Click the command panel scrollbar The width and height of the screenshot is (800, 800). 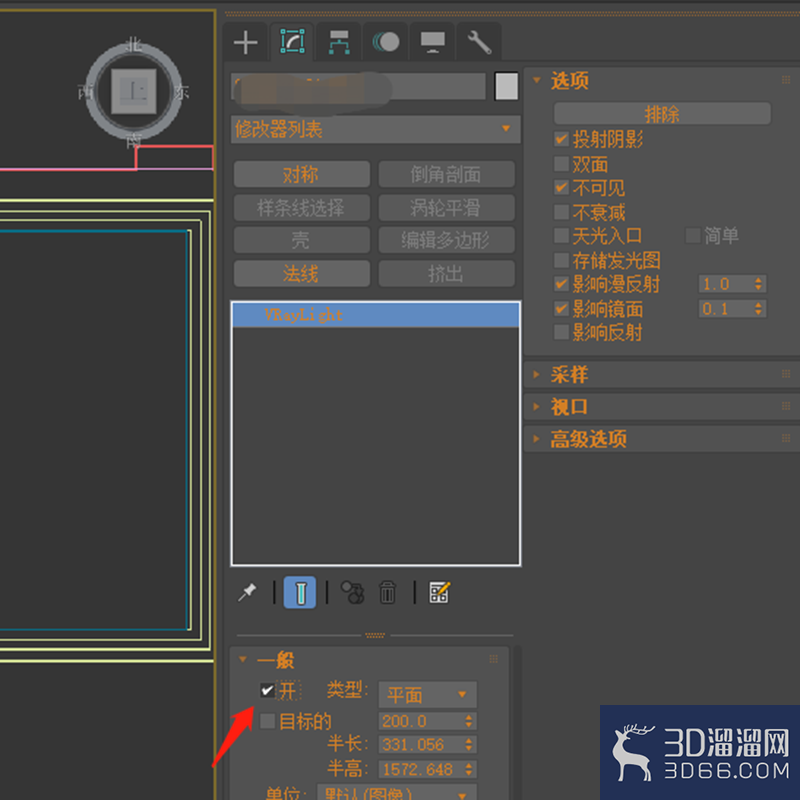(517, 722)
